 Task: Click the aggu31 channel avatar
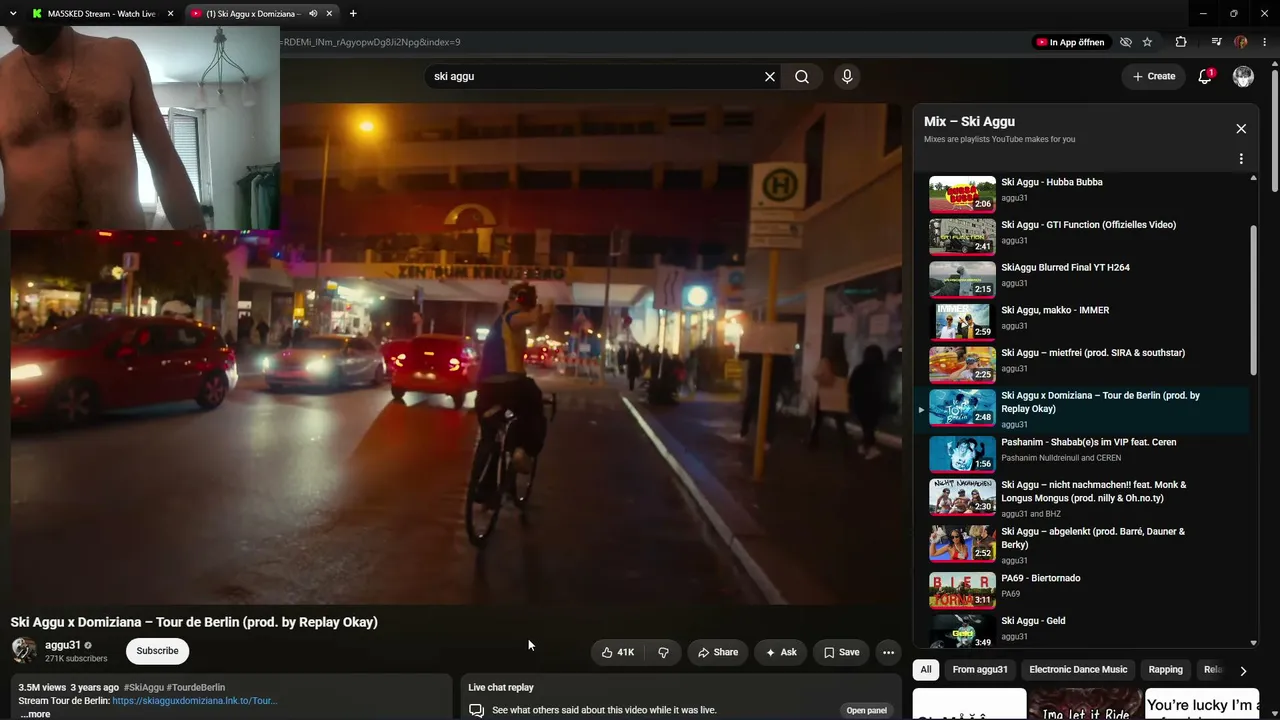point(24,651)
